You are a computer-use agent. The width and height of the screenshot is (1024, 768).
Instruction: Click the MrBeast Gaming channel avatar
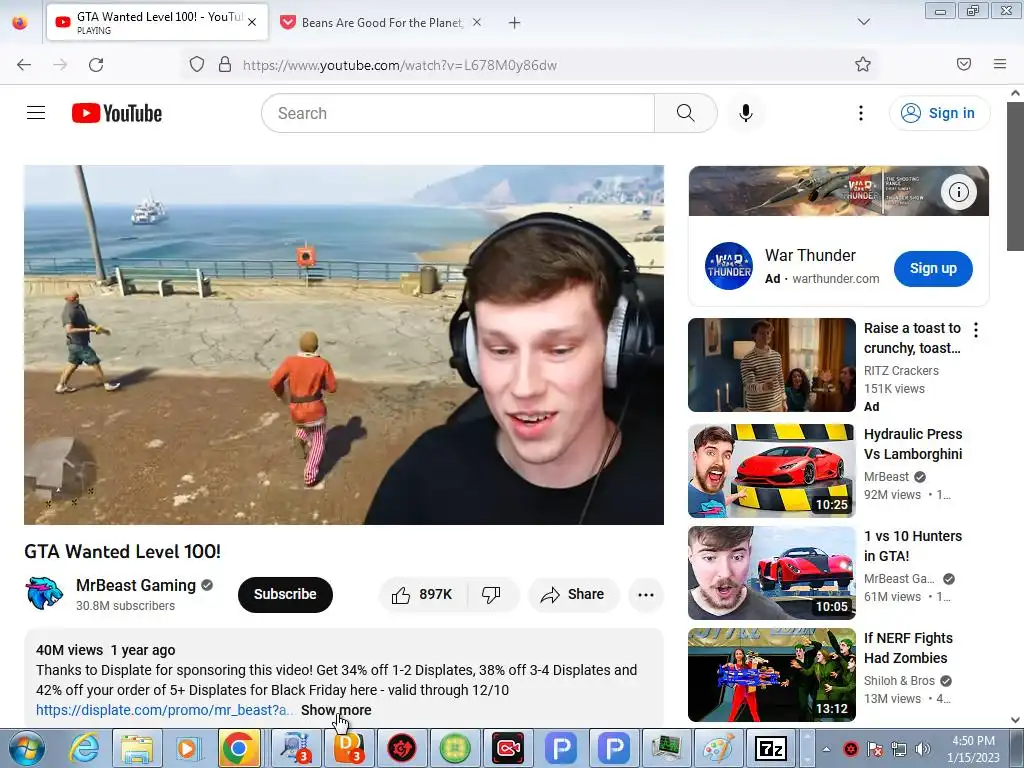coord(44,593)
